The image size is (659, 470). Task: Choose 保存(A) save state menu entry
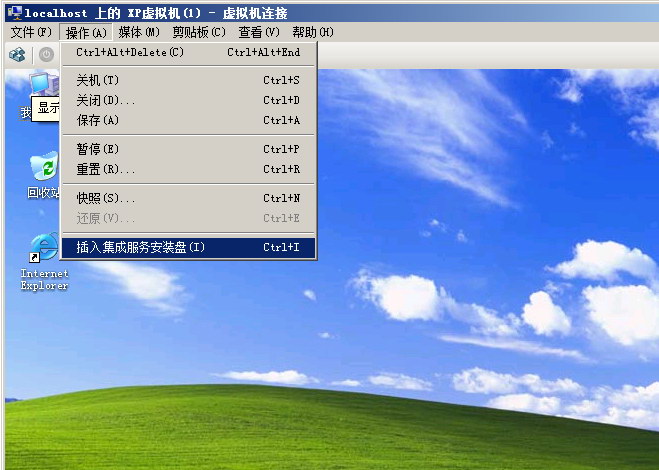point(188,120)
